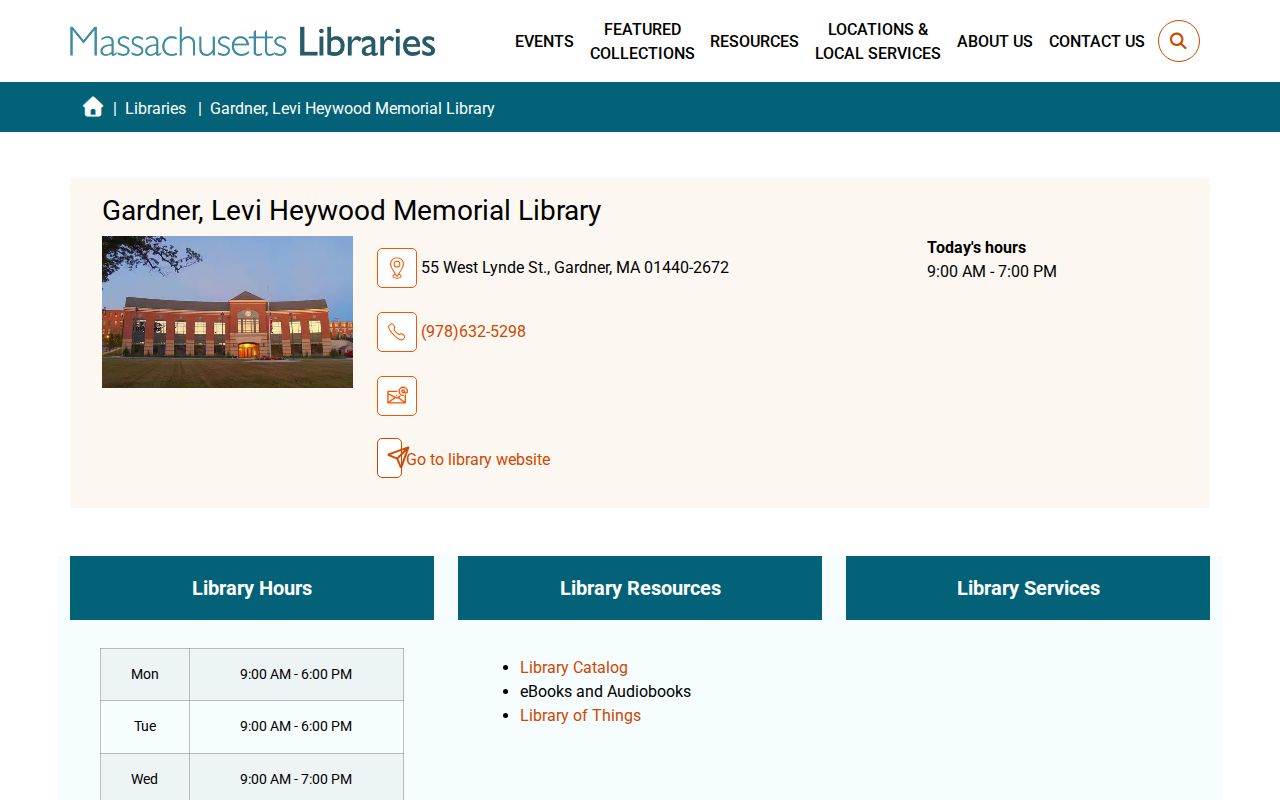The height and width of the screenshot is (800, 1280).
Task: Click Wednesday's hours 9:00 AM - 7:00 PM
Action: point(296,778)
